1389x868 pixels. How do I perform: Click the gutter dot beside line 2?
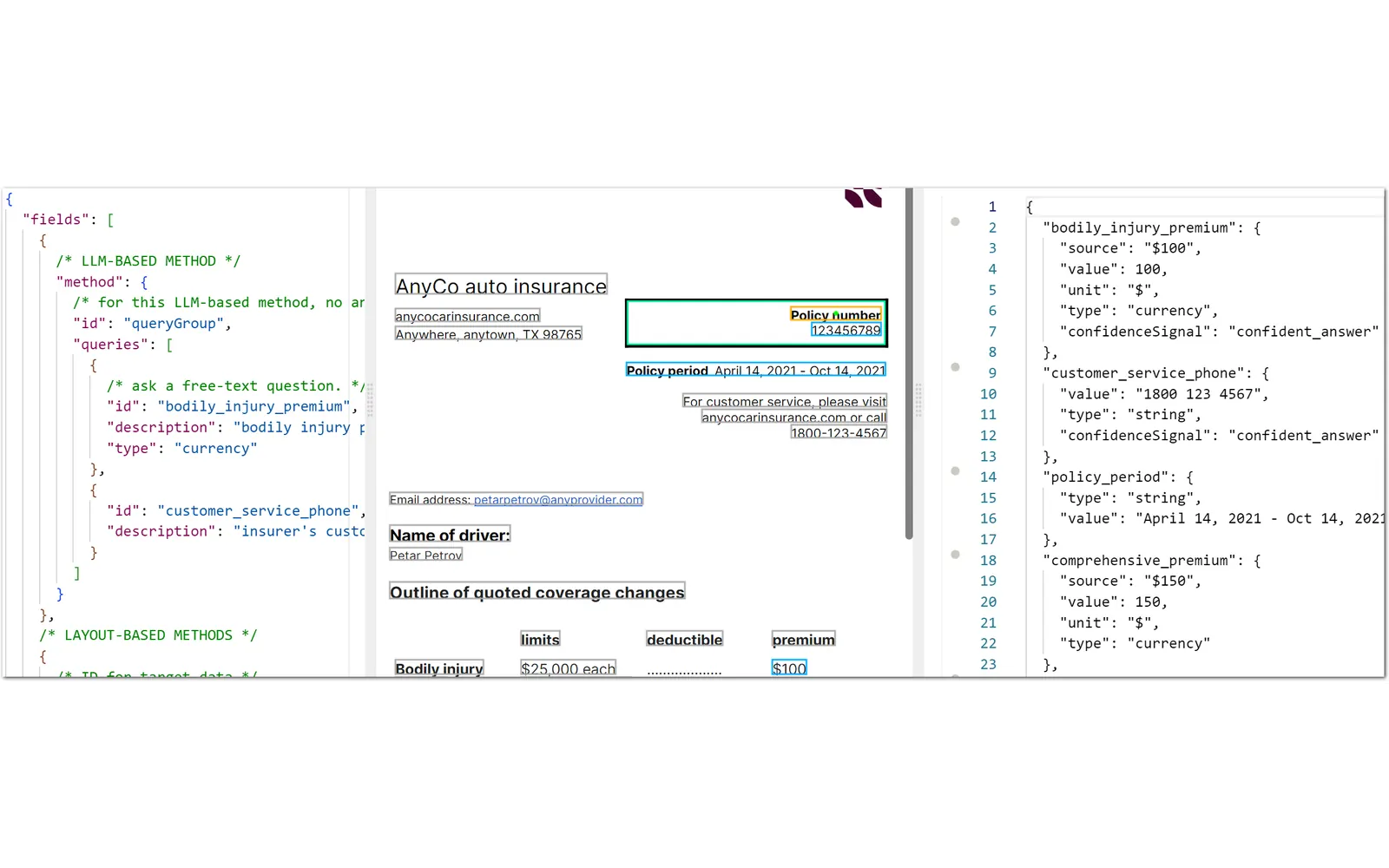coord(955,221)
